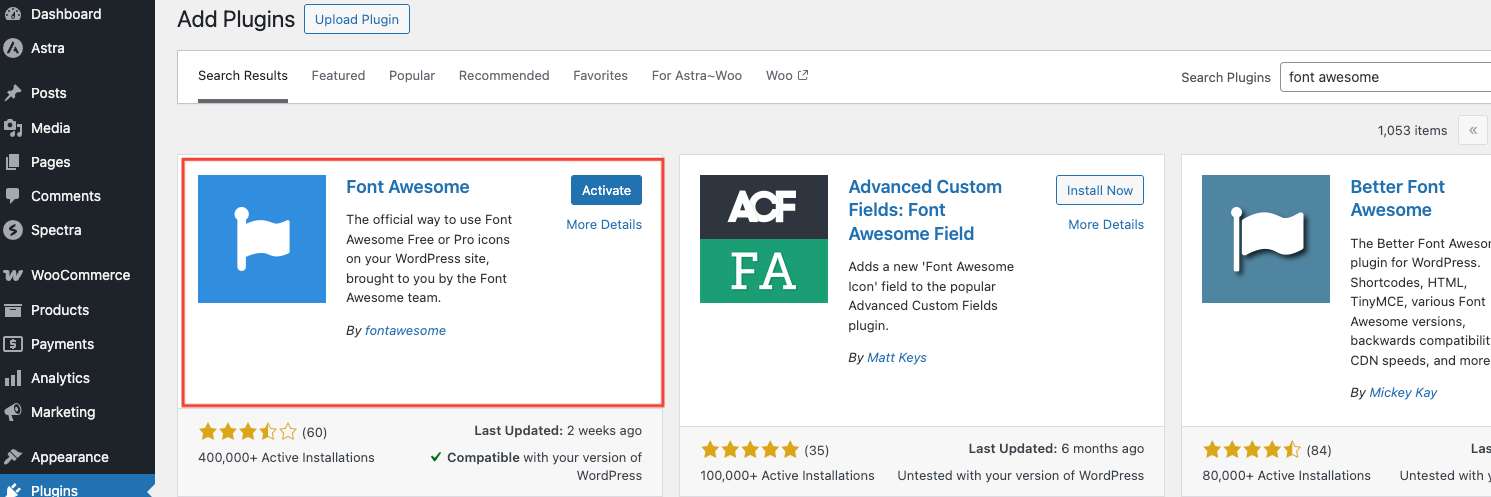1491x497 pixels.
Task: Install Advanced Custom Fields: Font Awesome Field
Action: pos(1099,190)
